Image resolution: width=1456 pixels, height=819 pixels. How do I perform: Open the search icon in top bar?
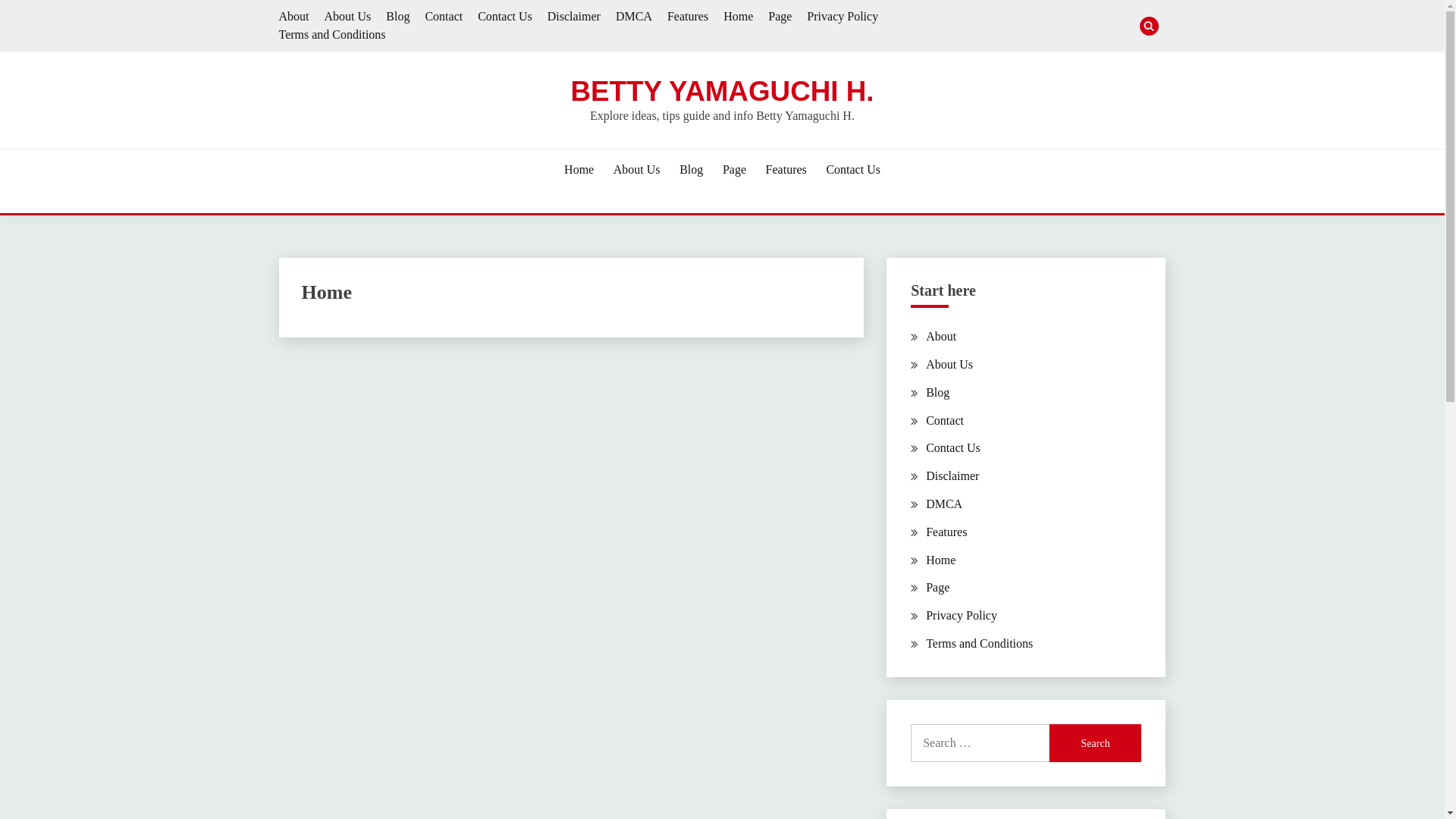1149,27
